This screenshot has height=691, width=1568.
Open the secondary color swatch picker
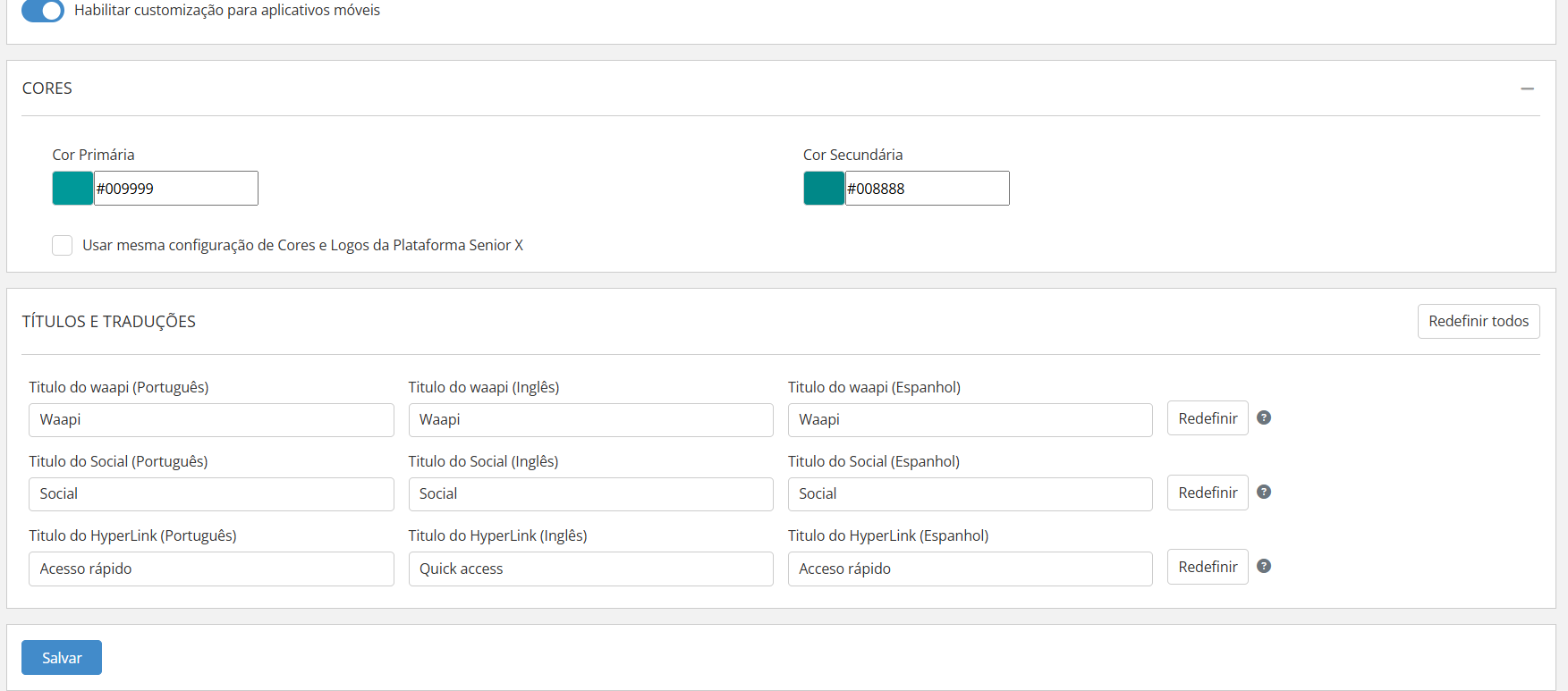click(x=824, y=189)
